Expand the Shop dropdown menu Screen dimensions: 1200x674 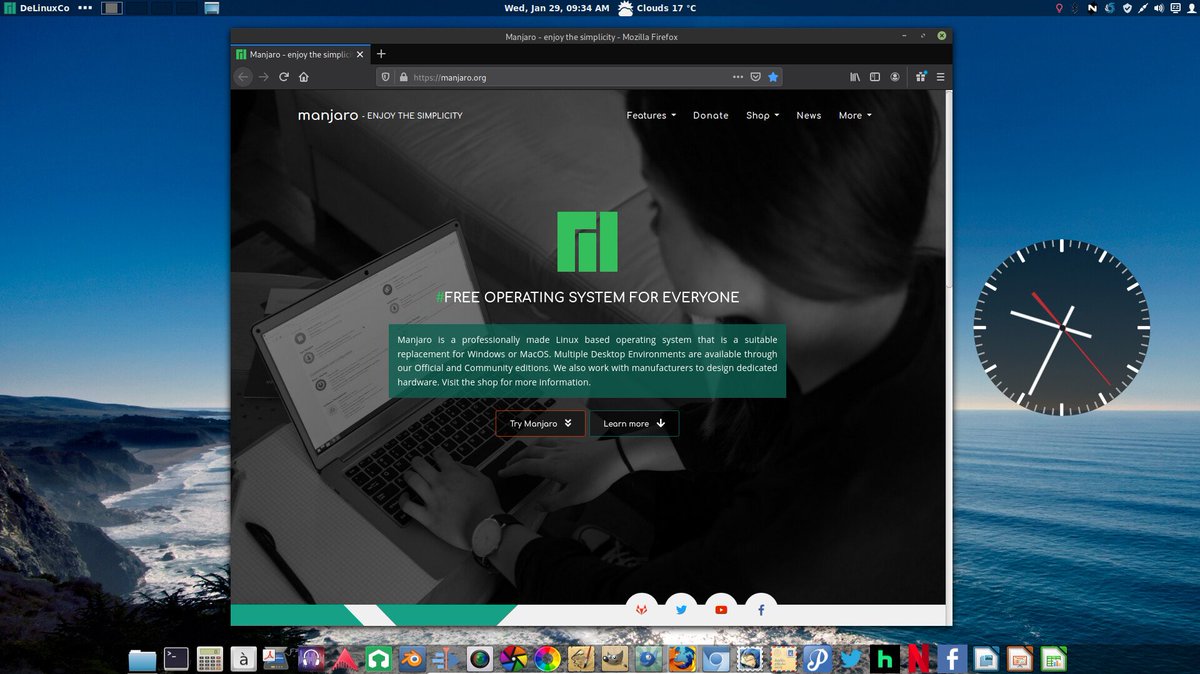[762, 115]
